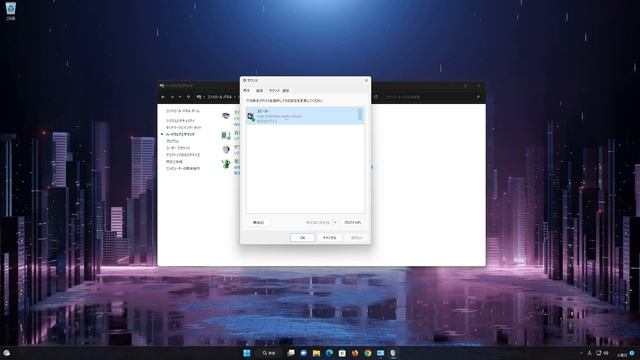The height and width of the screenshot is (360, 640).
Task: Switch to the 通信 (Communications) tab
Action: [285, 90]
